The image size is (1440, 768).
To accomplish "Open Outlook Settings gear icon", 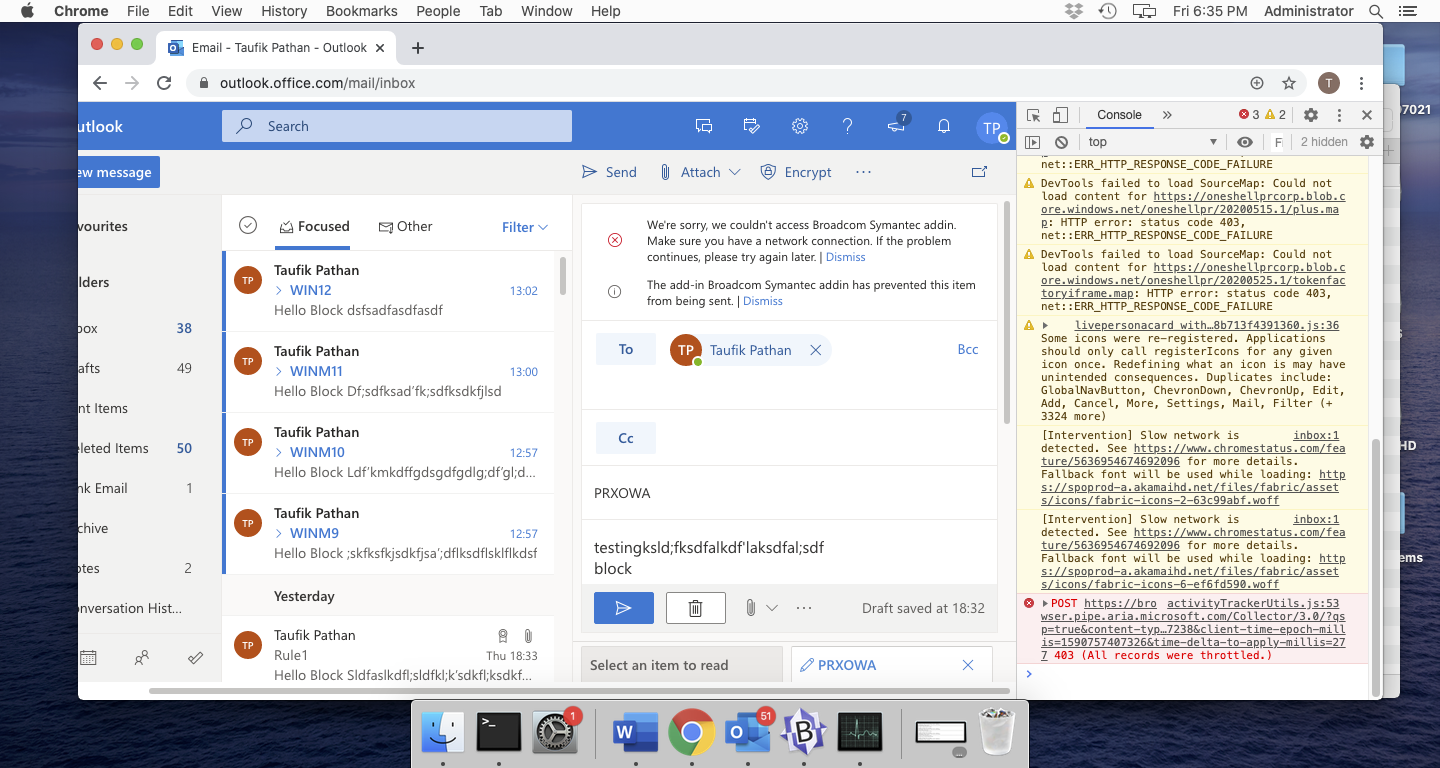I will (x=799, y=126).
